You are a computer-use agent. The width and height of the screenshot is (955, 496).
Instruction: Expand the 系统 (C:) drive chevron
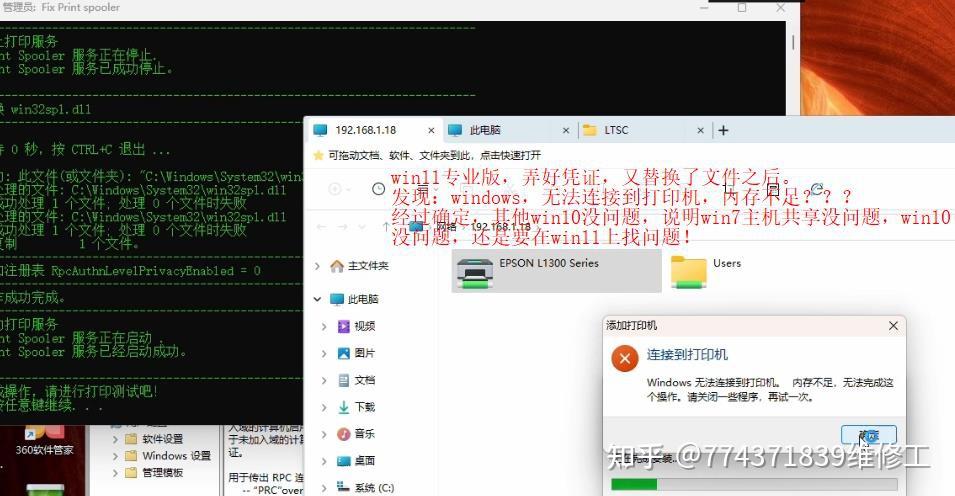(x=324, y=487)
